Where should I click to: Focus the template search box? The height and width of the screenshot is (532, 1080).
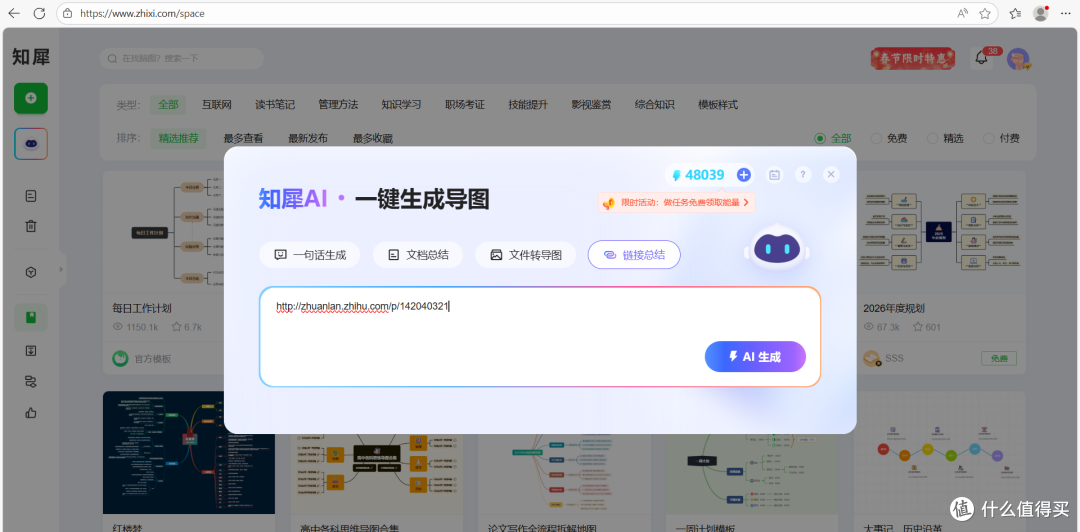pyautogui.click(x=182, y=59)
